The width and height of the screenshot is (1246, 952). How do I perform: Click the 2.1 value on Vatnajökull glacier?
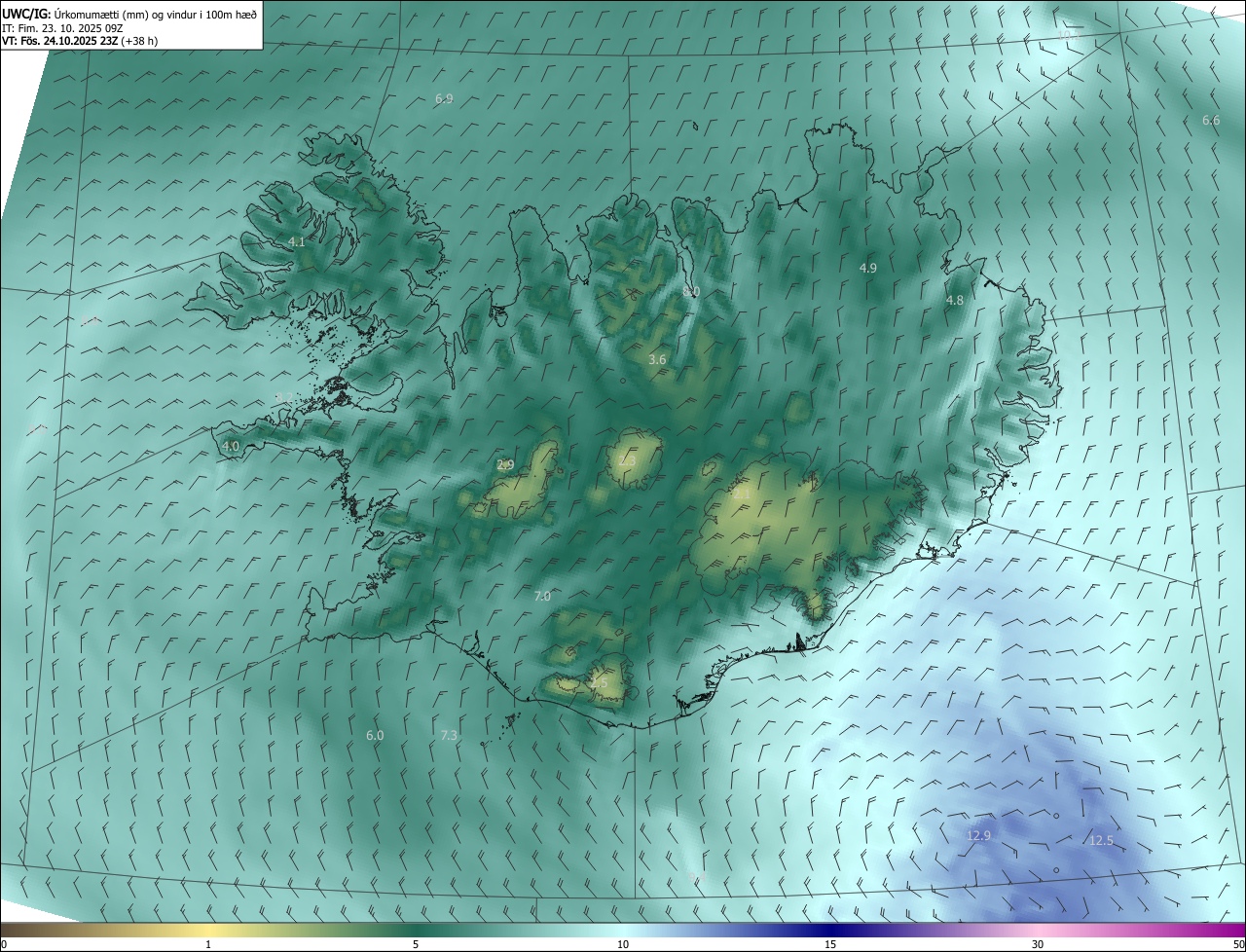[x=741, y=494]
